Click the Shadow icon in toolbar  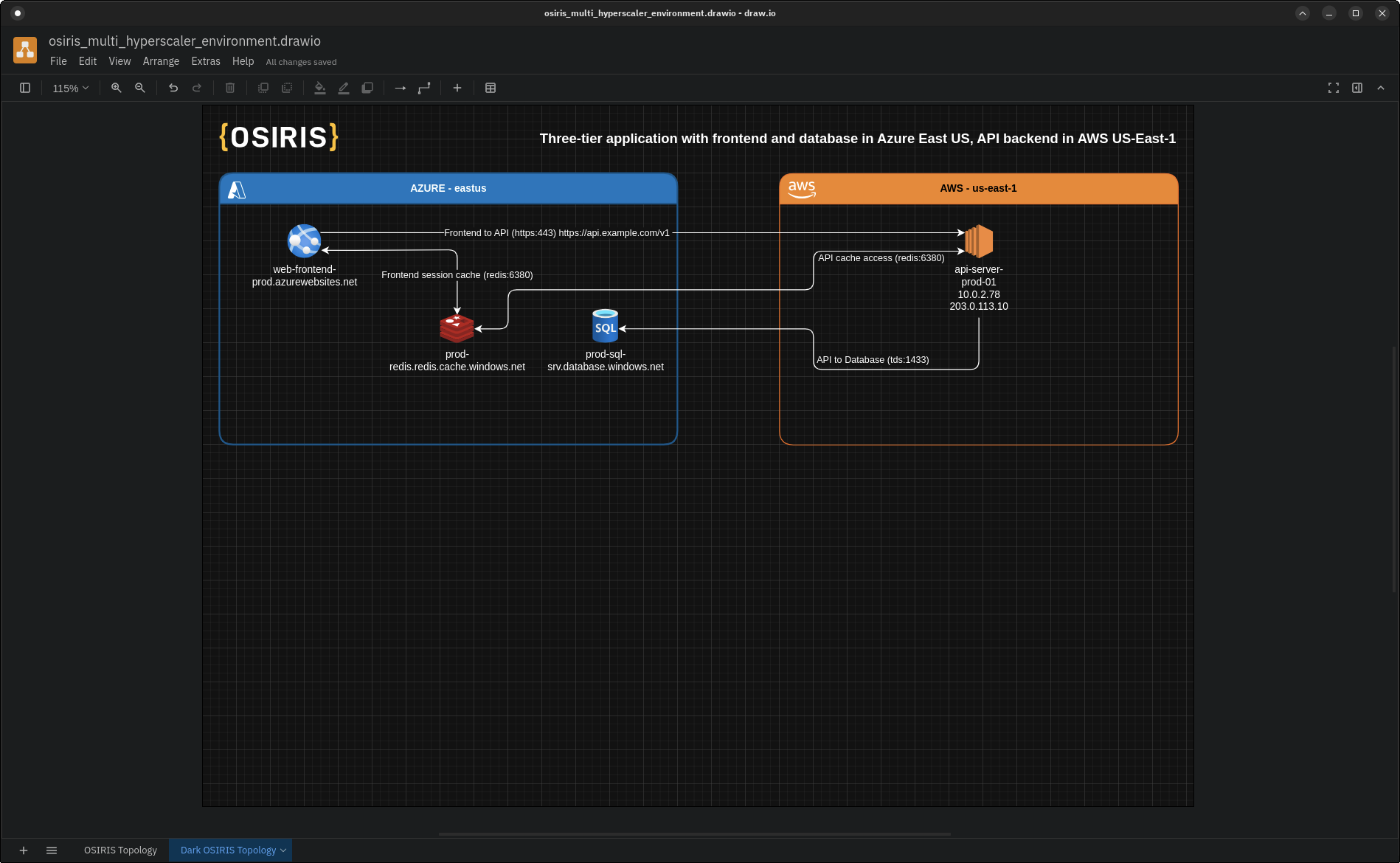(x=367, y=88)
